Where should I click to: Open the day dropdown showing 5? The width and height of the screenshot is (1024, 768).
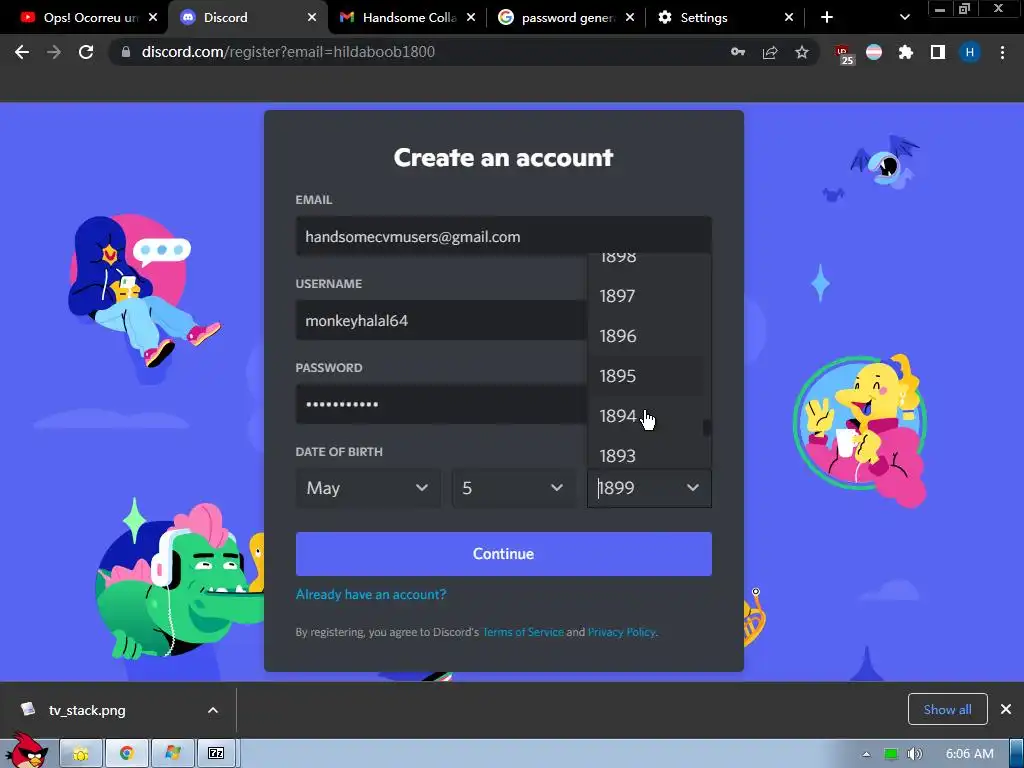[x=513, y=488]
